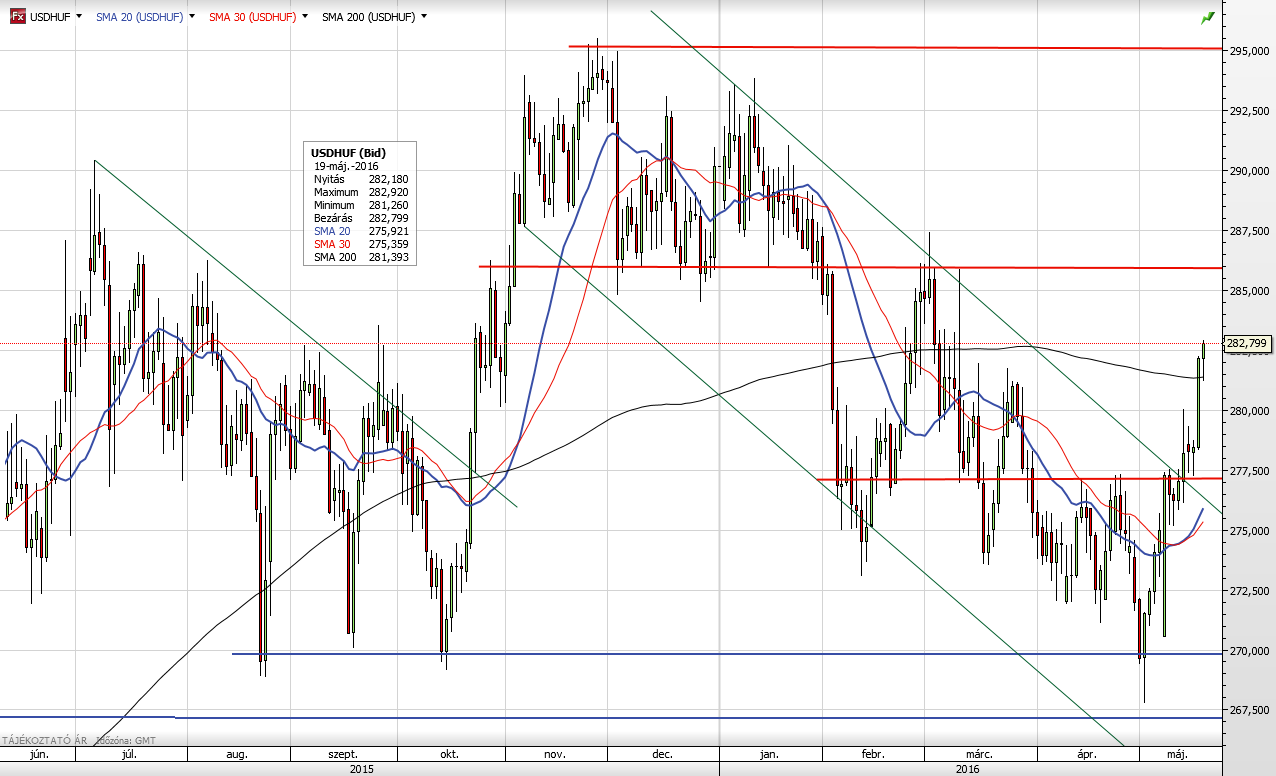Click the 'jan.' month label on time axis
Viewport: 1276px width, 776px height.
coord(770,754)
